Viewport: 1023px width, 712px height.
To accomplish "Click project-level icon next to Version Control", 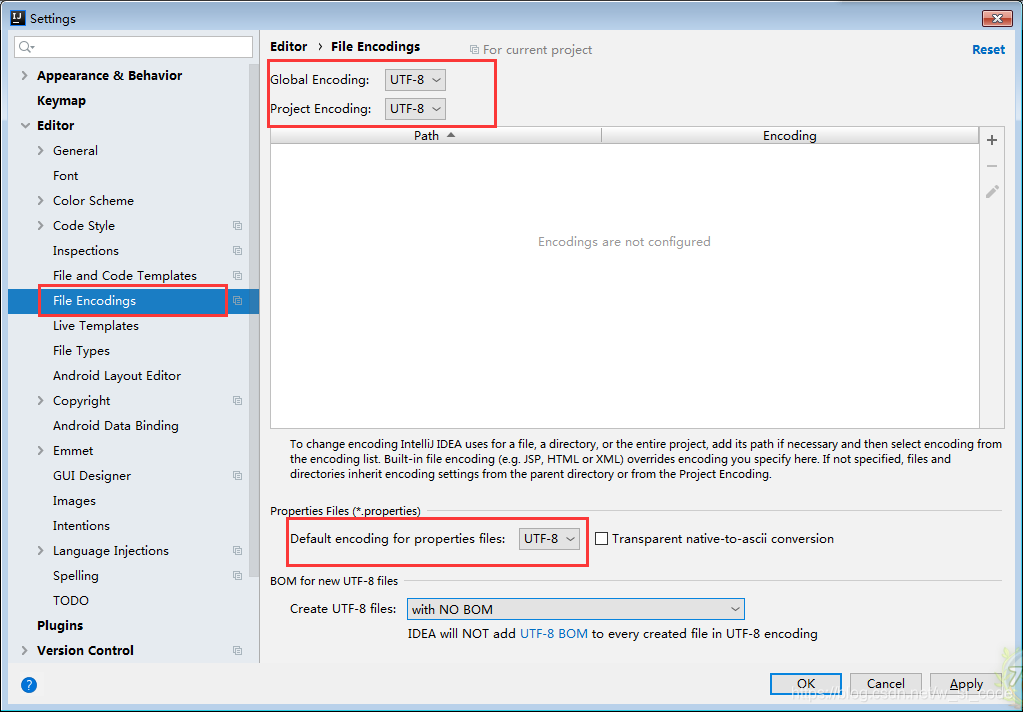I will click(x=237, y=651).
